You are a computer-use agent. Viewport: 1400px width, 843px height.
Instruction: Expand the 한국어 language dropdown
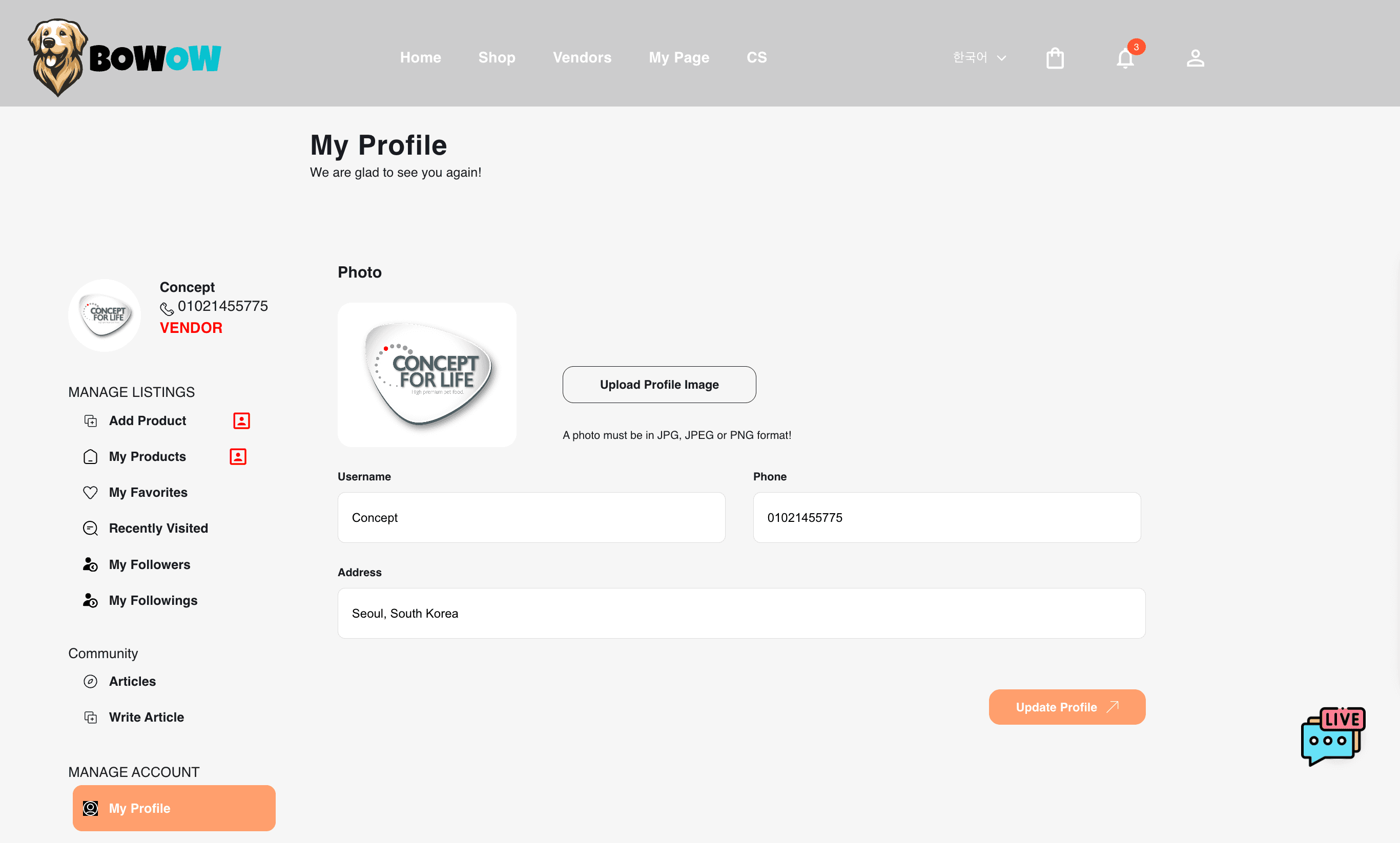(980, 57)
